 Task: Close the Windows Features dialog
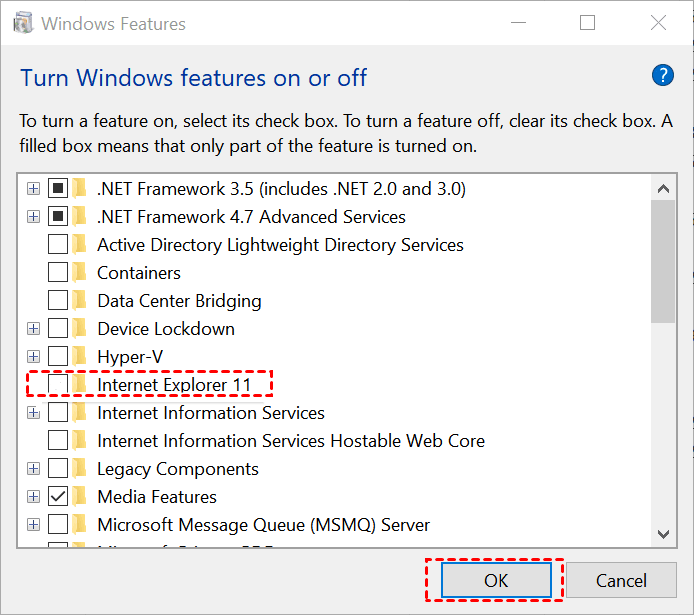658,23
